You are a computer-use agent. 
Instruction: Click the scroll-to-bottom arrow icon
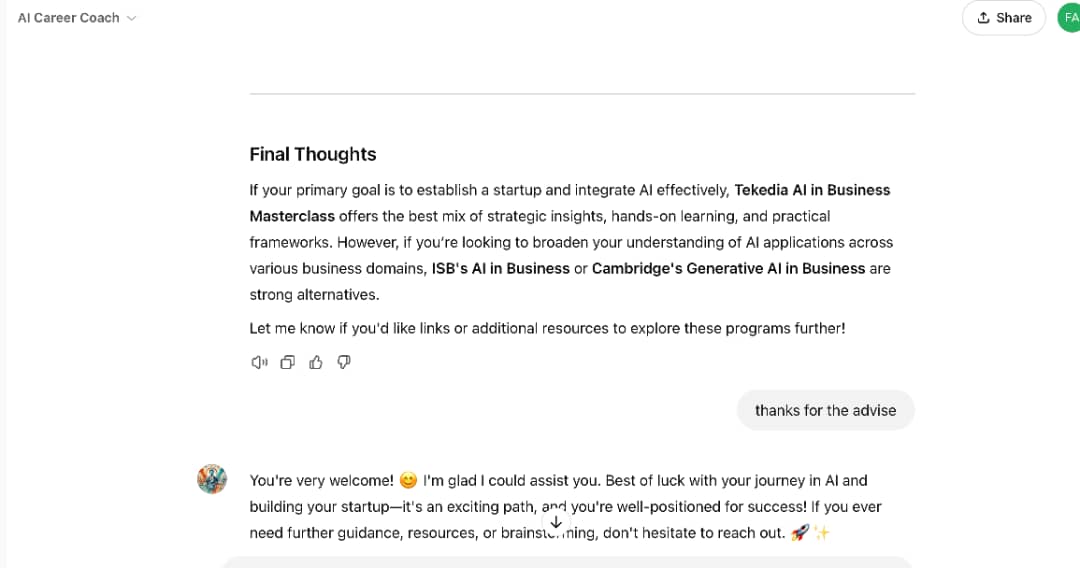pos(556,522)
